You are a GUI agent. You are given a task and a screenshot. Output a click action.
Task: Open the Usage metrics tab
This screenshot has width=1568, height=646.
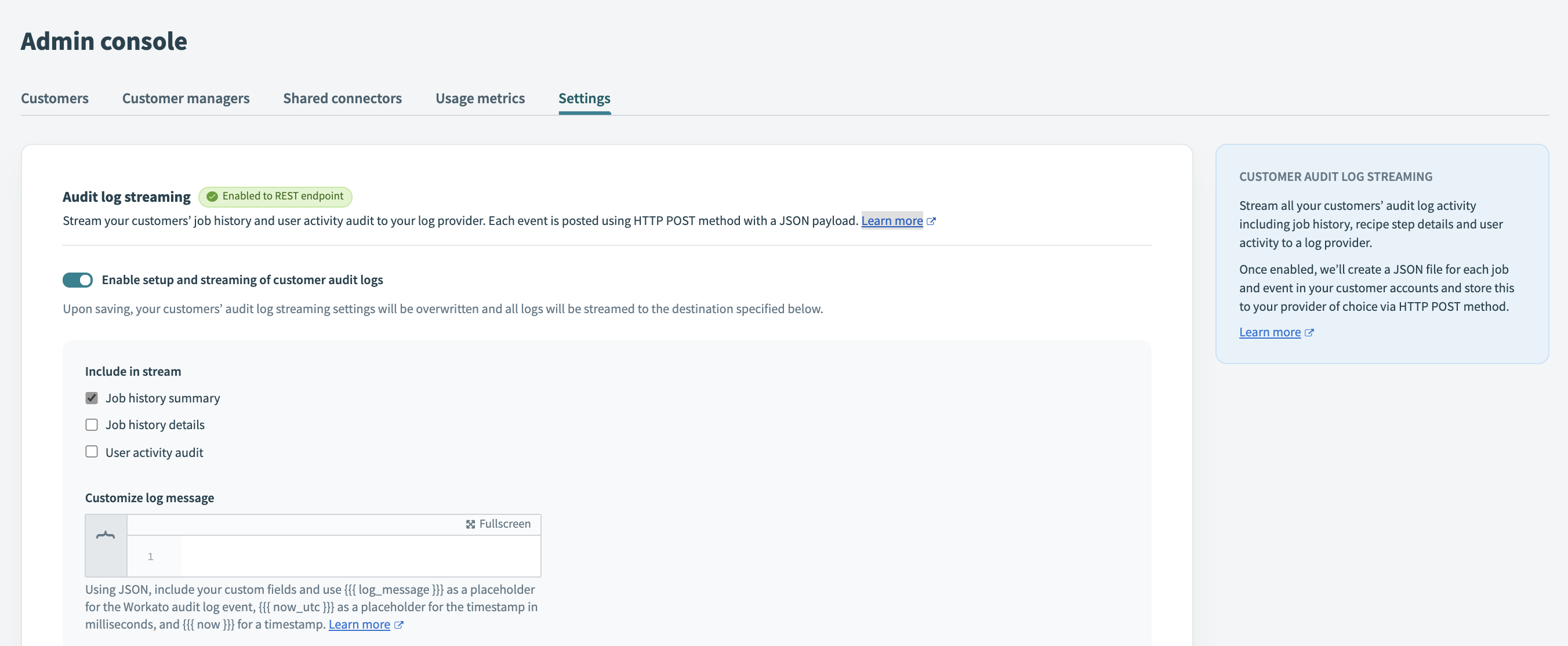(x=480, y=98)
